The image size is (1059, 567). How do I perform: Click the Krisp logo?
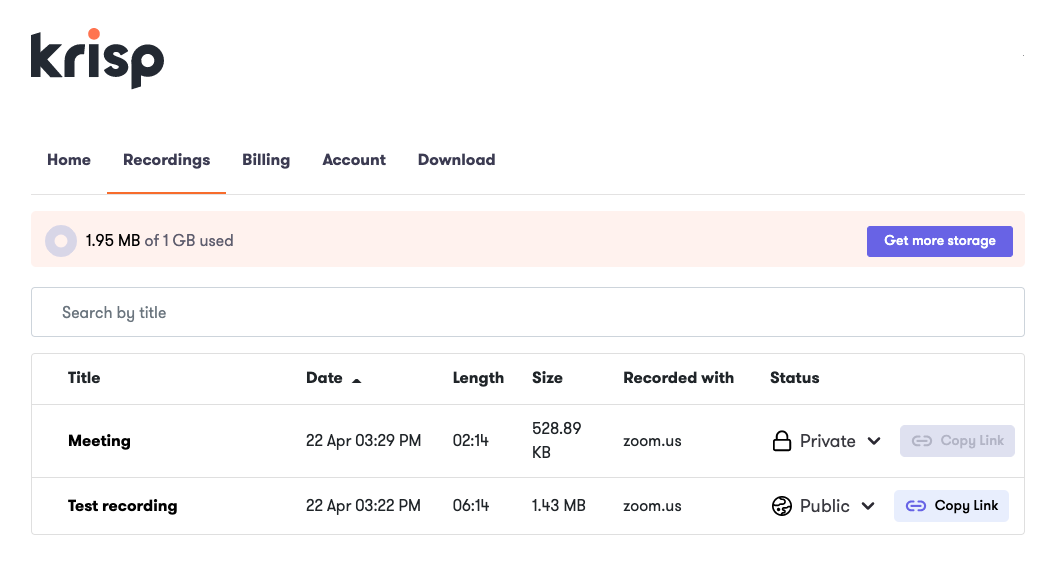pyautogui.click(x=97, y=59)
